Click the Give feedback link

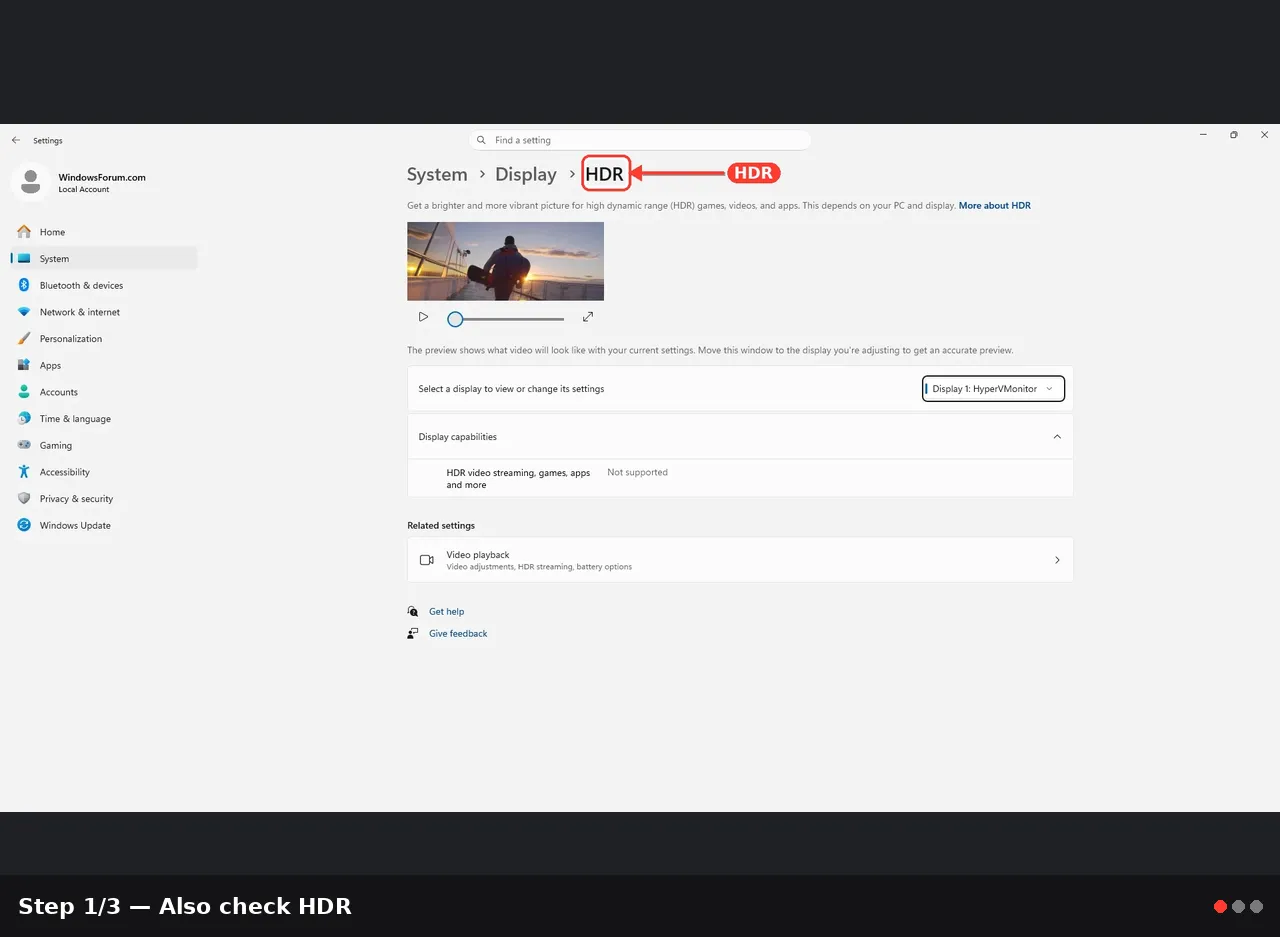pos(458,633)
